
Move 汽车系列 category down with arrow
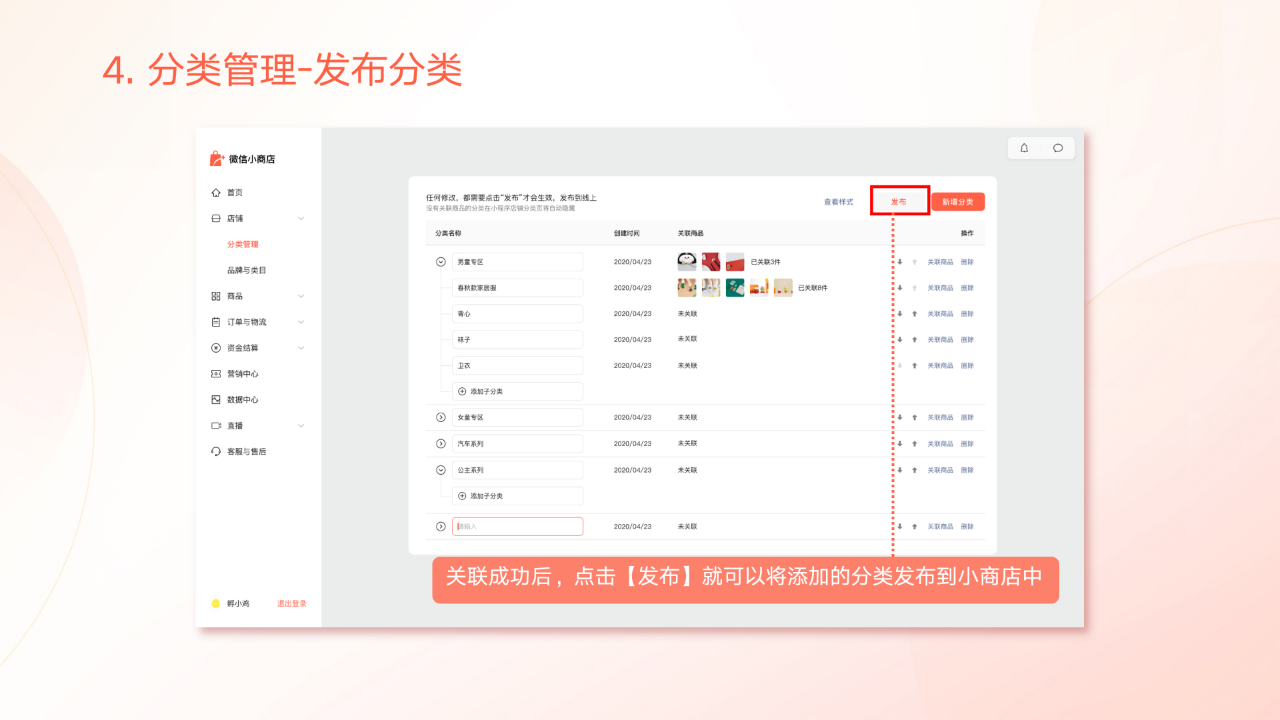click(x=900, y=444)
